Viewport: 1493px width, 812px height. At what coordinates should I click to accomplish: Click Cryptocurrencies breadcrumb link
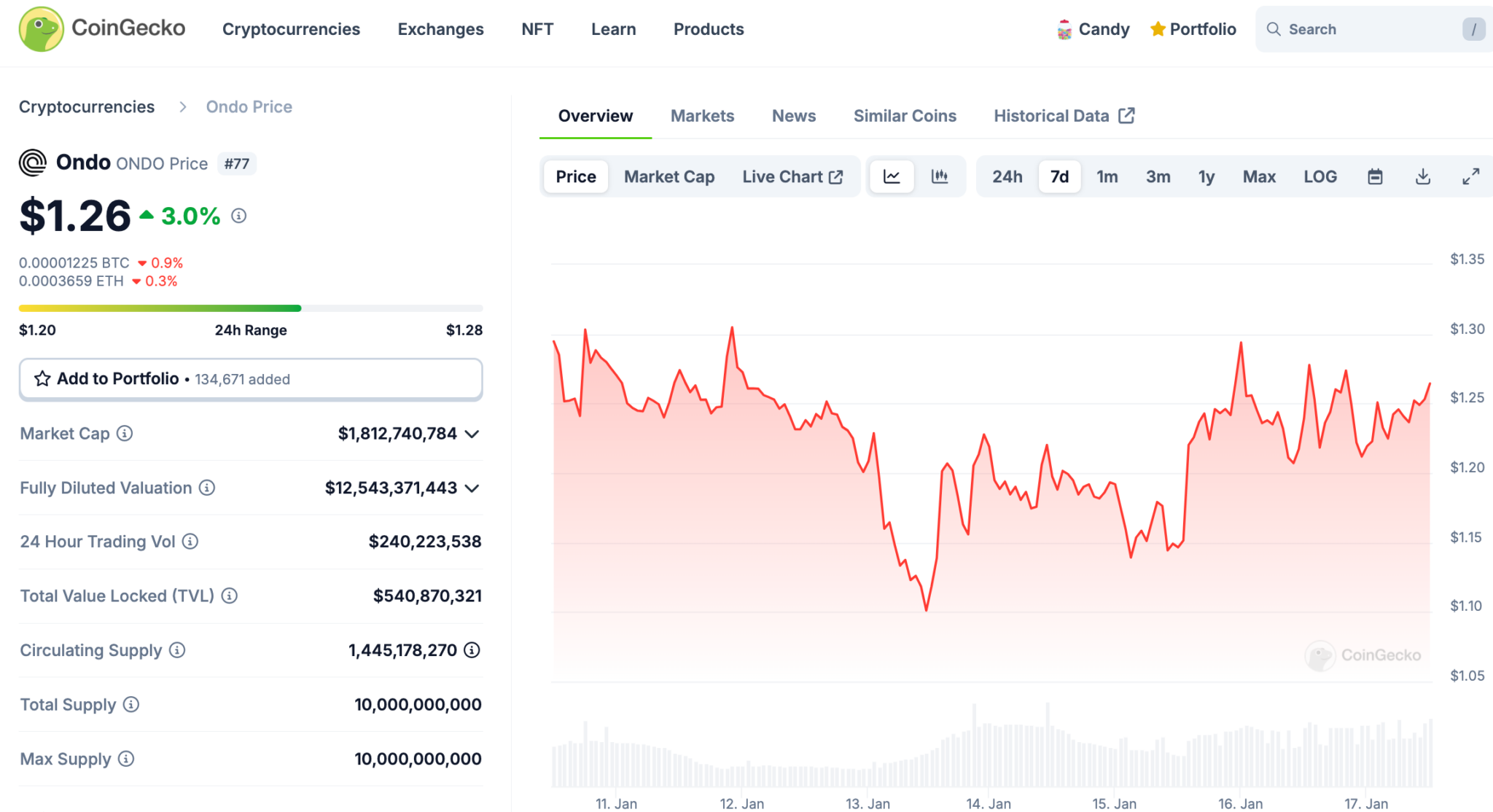coord(87,107)
